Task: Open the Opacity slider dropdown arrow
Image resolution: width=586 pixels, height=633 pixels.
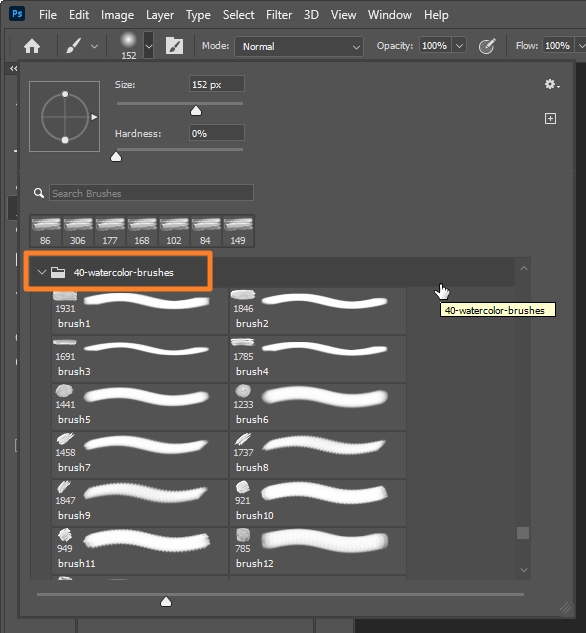Action: [x=459, y=46]
